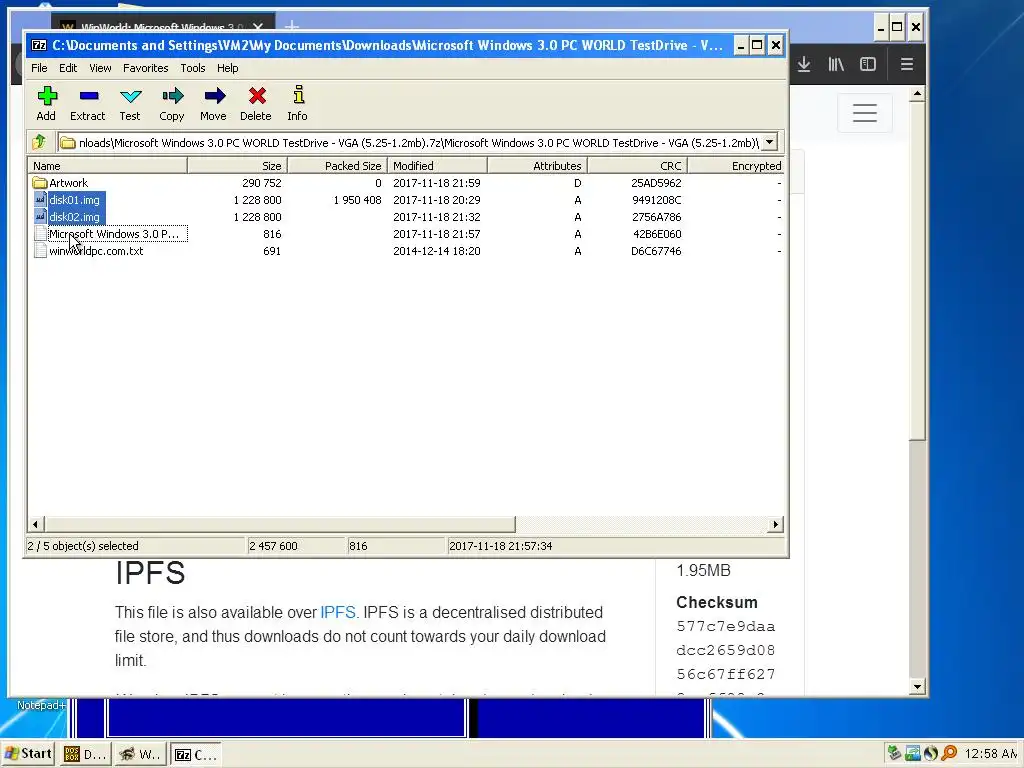Click the 7-Zip title bar icon
Image resolution: width=1024 pixels, height=768 pixels.
pyautogui.click(x=39, y=45)
